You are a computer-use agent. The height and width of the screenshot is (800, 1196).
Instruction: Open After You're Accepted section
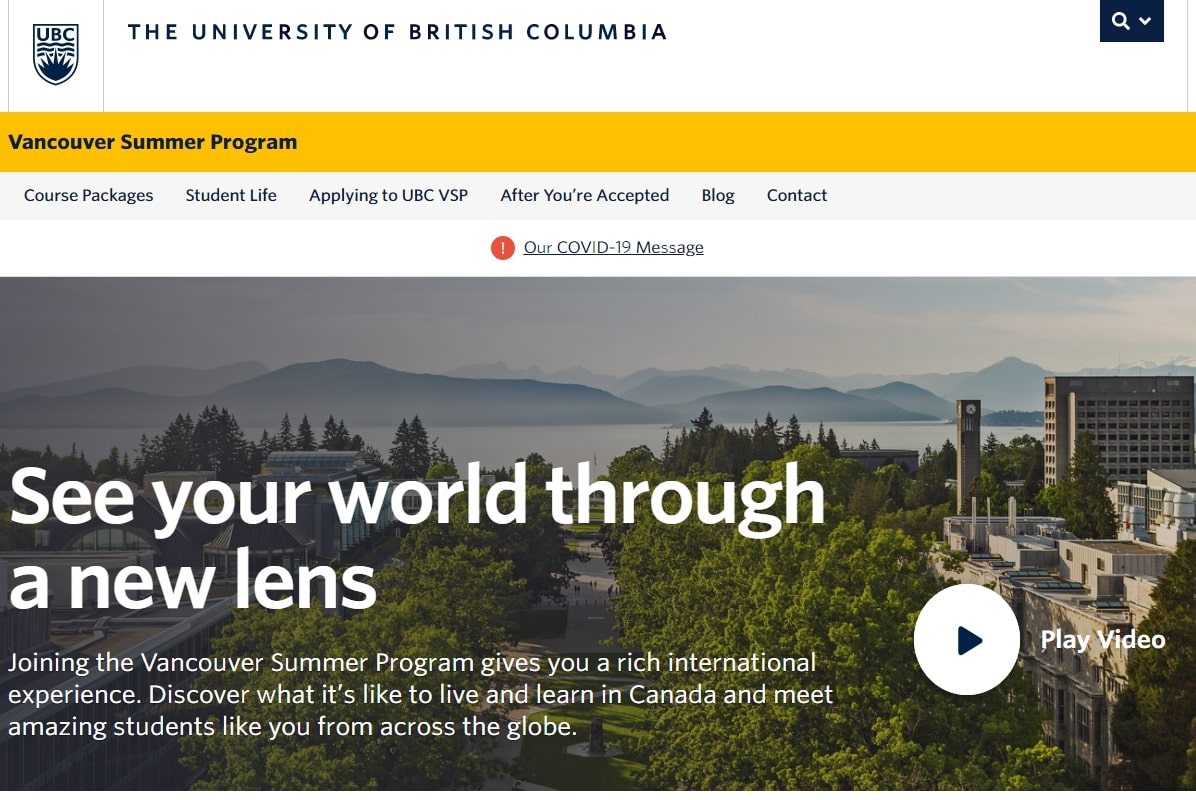[584, 195]
